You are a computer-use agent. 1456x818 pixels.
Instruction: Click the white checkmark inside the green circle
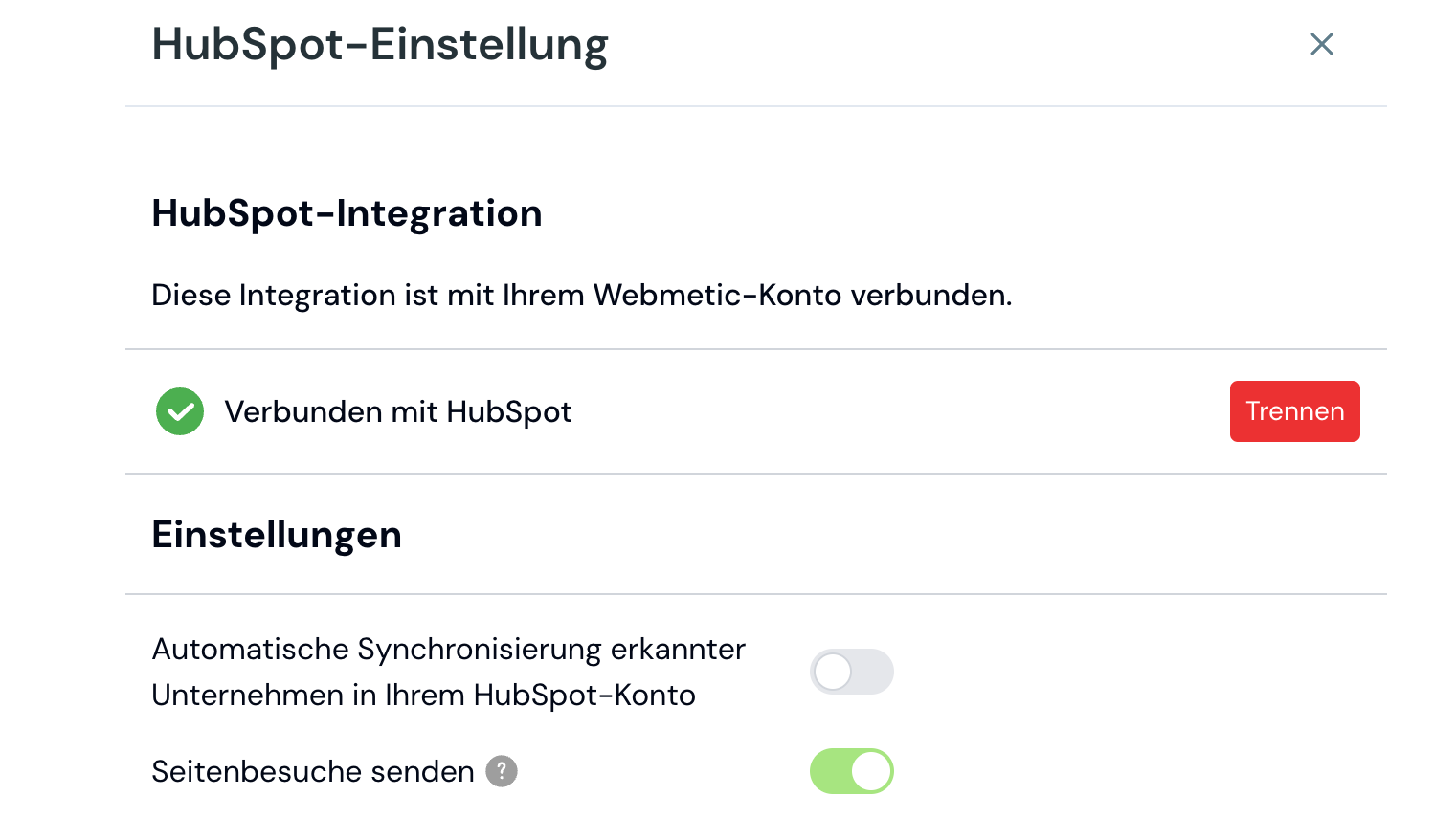coord(180,411)
